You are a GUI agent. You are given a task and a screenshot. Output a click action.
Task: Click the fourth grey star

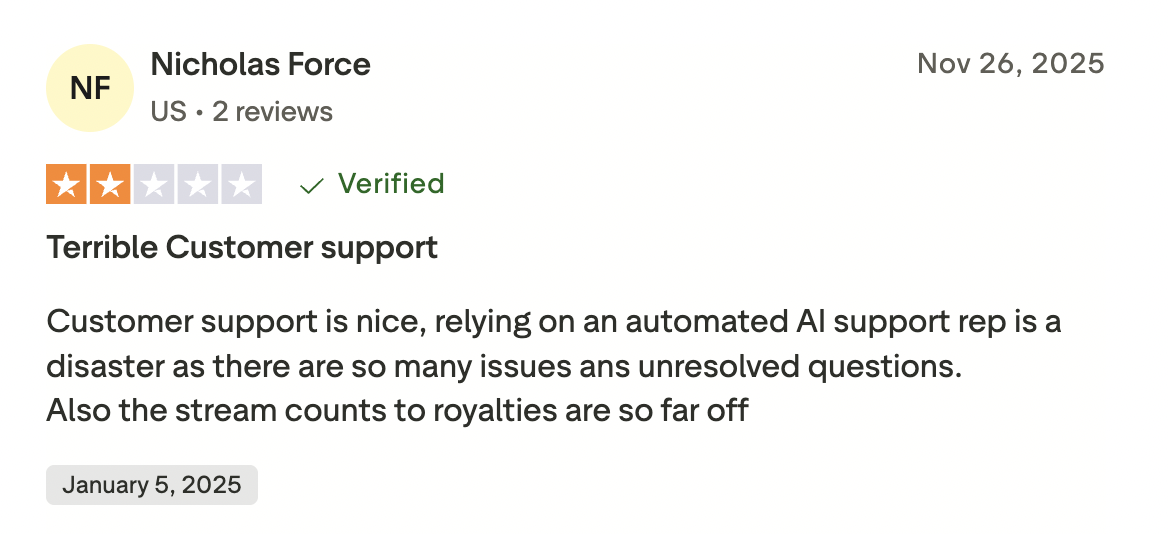coord(197,185)
